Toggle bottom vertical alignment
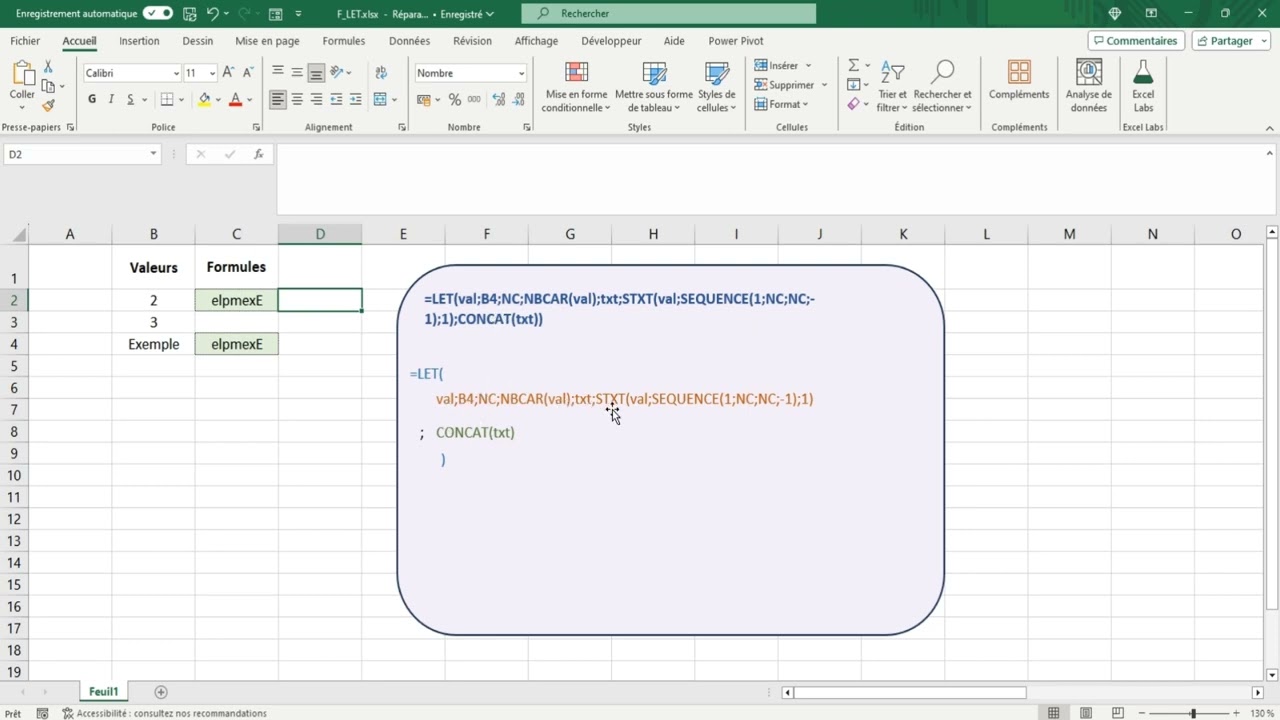The height and width of the screenshot is (720, 1280). pyautogui.click(x=316, y=73)
